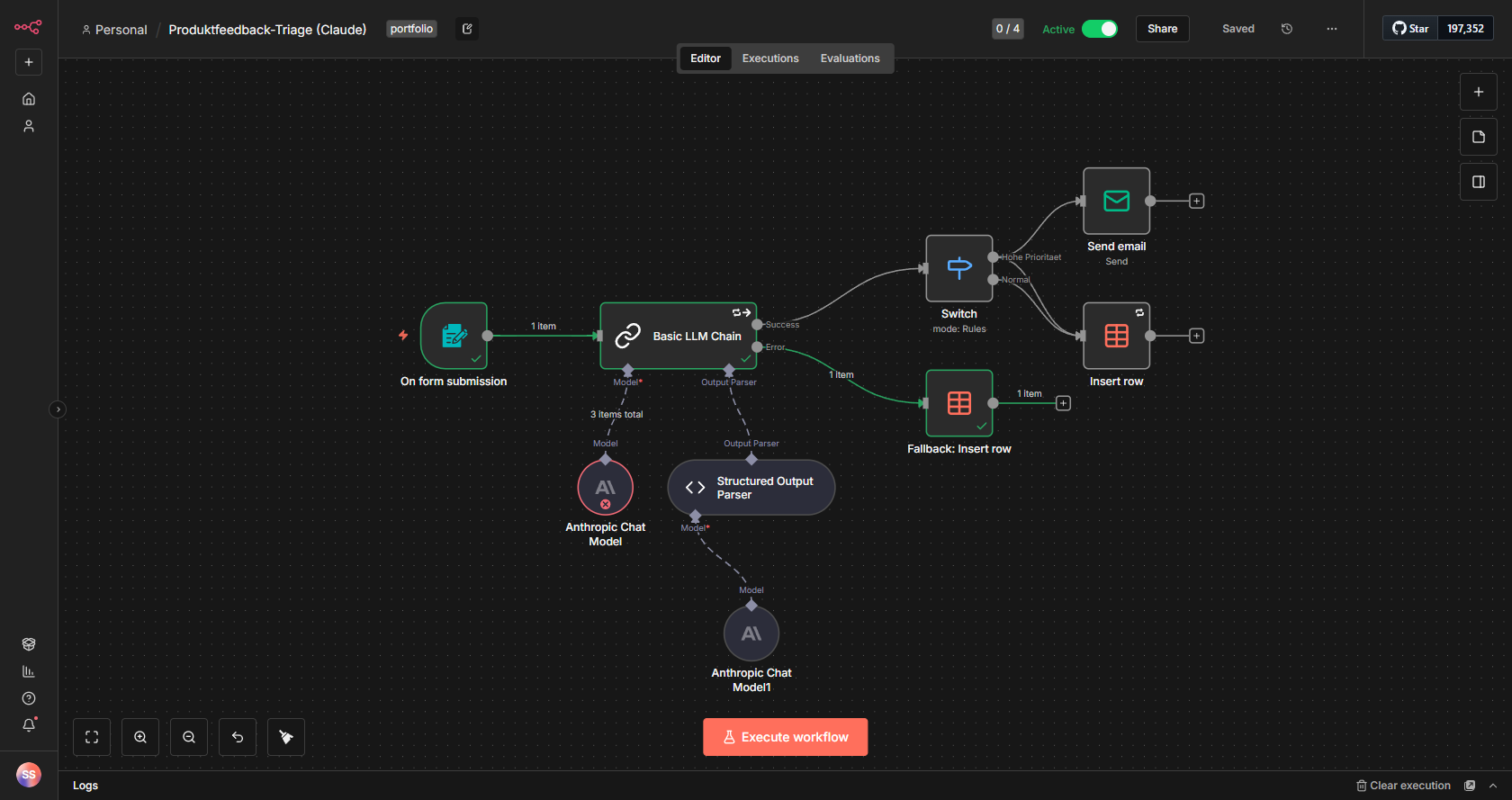The height and width of the screenshot is (800, 1512).
Task: Switch to the Executions tab
Action: 770,58
